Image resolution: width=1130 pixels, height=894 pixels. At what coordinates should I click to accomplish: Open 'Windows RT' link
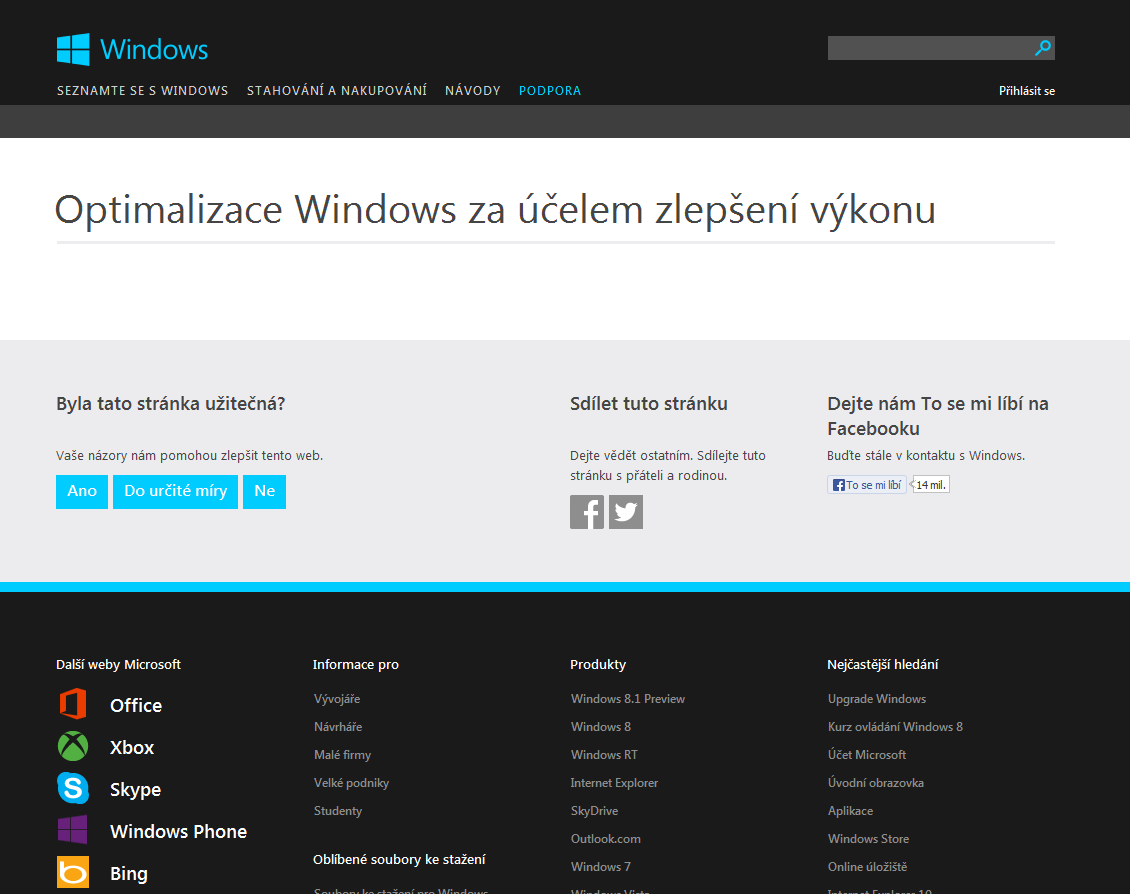[x=604, y=755]
